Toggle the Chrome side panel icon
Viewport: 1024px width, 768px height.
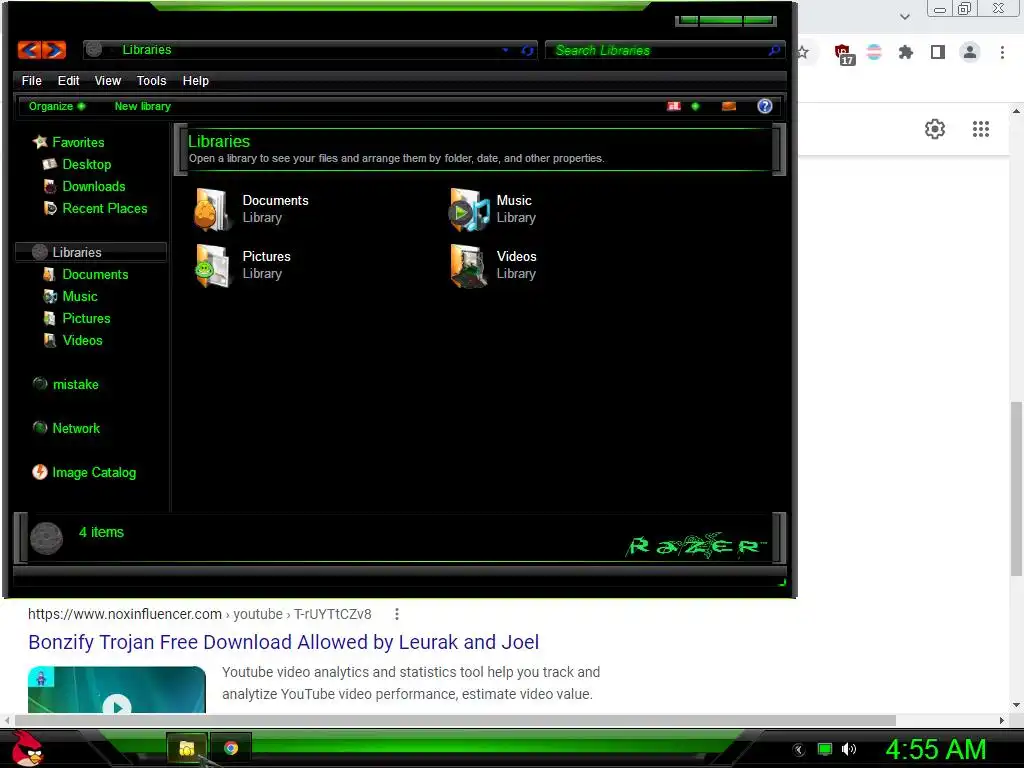click(x=938, y=52)
